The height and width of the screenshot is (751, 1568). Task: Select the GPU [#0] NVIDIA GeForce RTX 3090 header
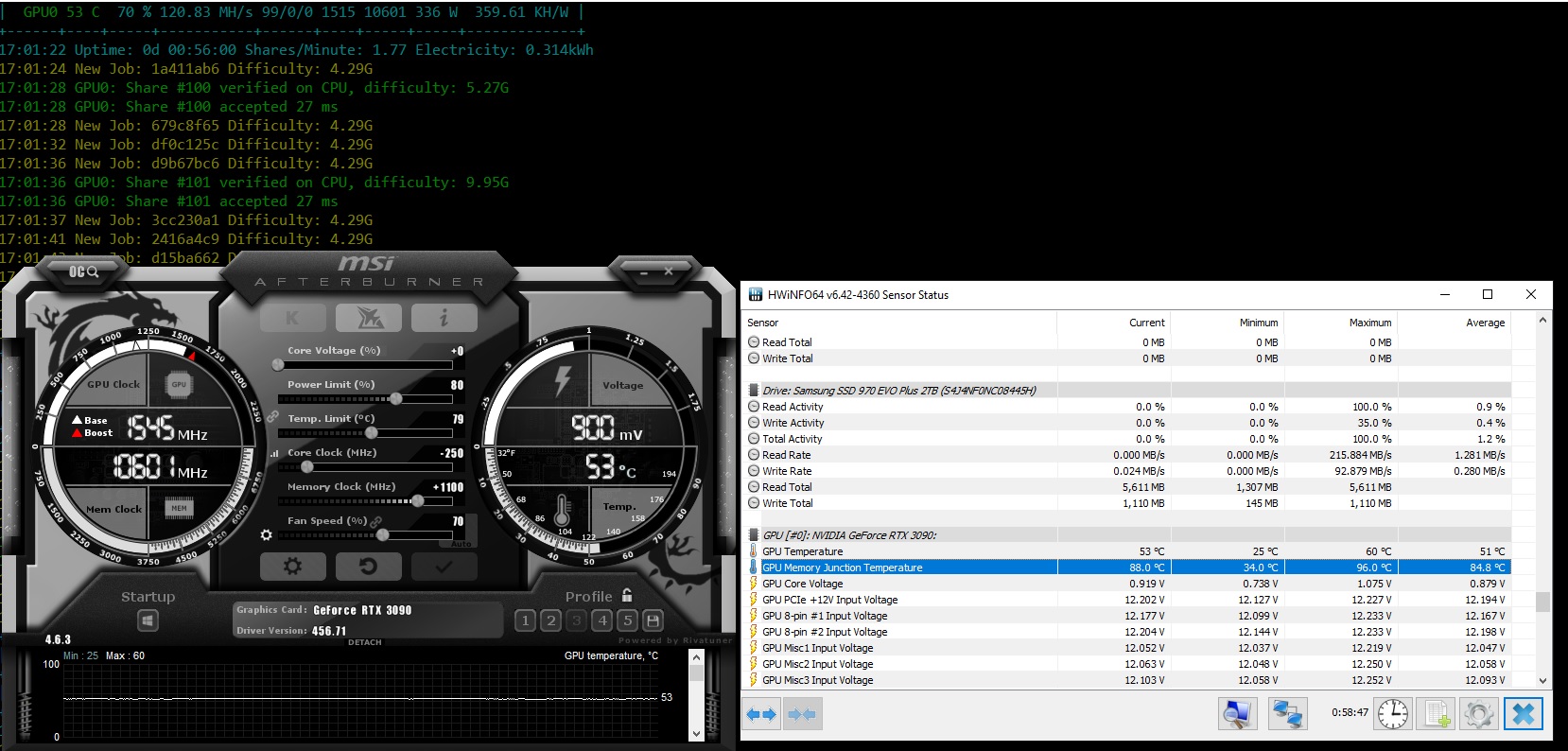click(x=1127, y=535)
